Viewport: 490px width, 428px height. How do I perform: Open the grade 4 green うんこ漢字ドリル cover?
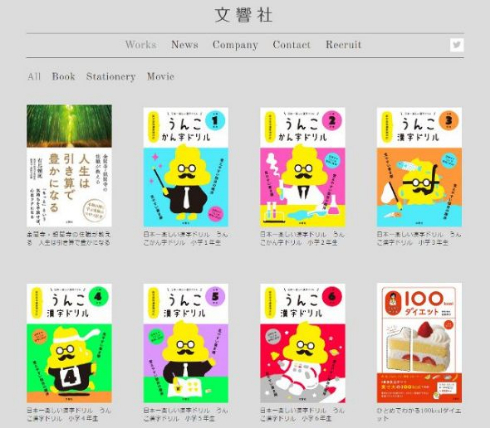tap(69, 343)
